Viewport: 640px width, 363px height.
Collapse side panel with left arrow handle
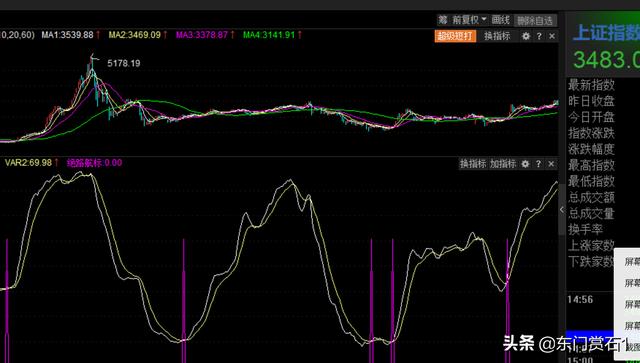pyautogui.click(x=562, y=209)
